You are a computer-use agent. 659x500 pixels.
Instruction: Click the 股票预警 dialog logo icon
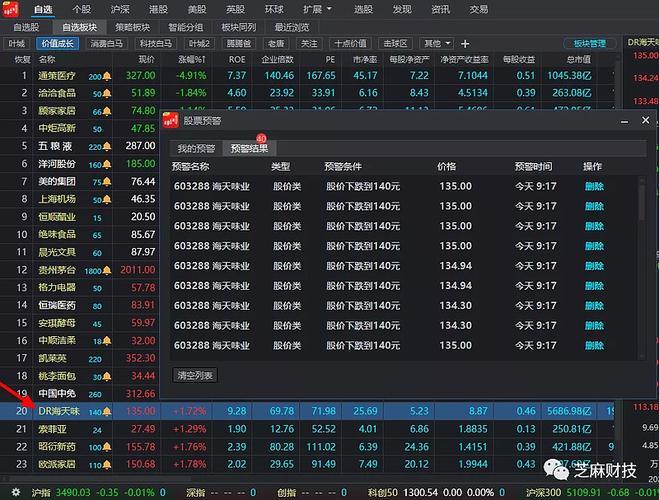pyautogui.click(x=171, y=121)
